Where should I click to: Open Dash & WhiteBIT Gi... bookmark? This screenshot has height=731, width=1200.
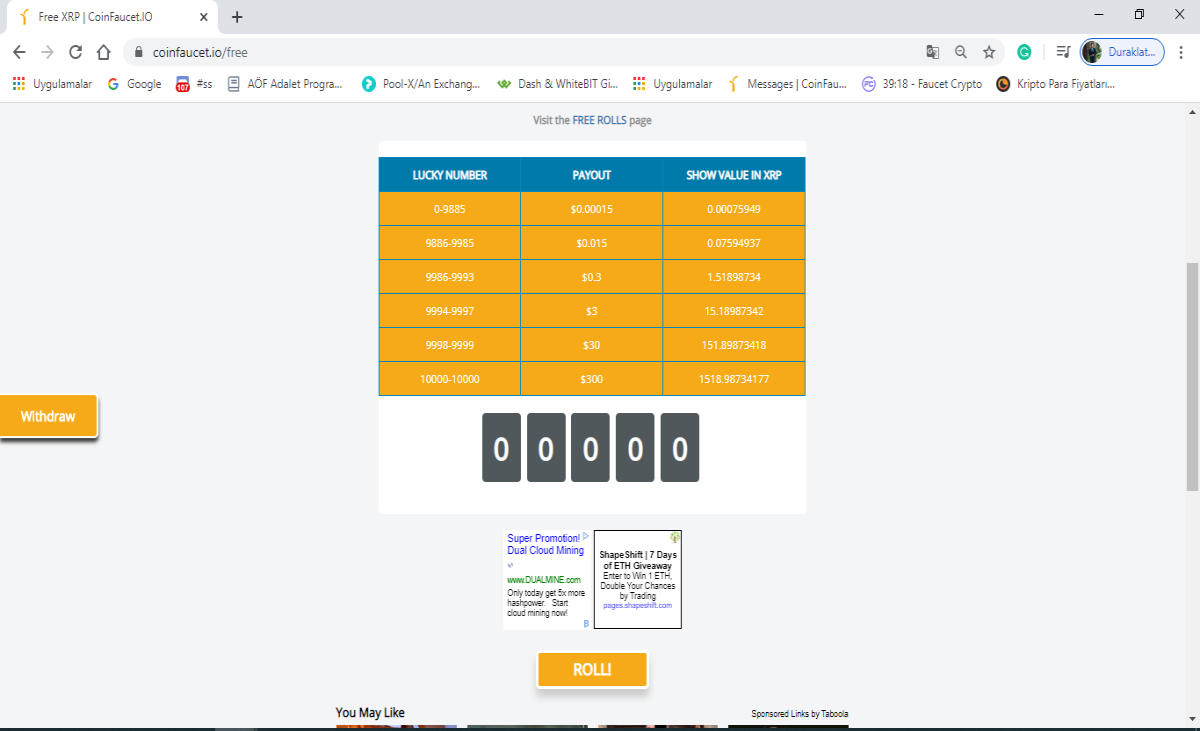[557, 84]
